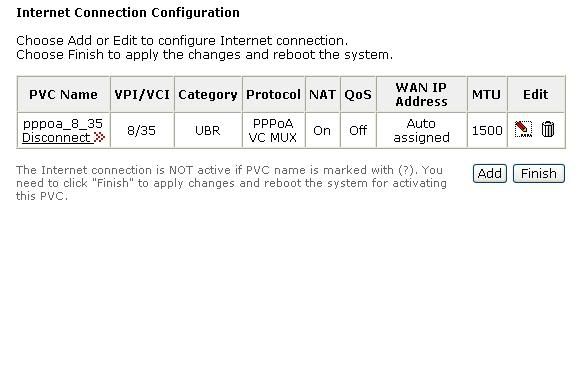
Task: Delete the pppoa_8_35 PVC with trash icon
Action: tap(548, 129)
